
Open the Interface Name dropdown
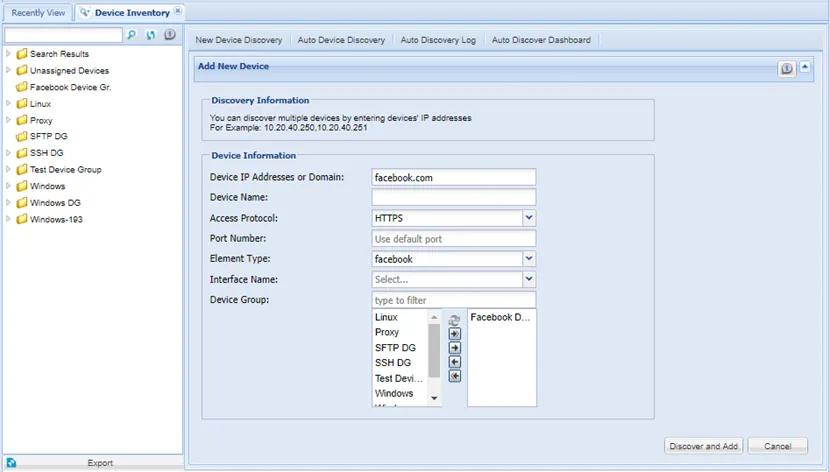(529, 279)
